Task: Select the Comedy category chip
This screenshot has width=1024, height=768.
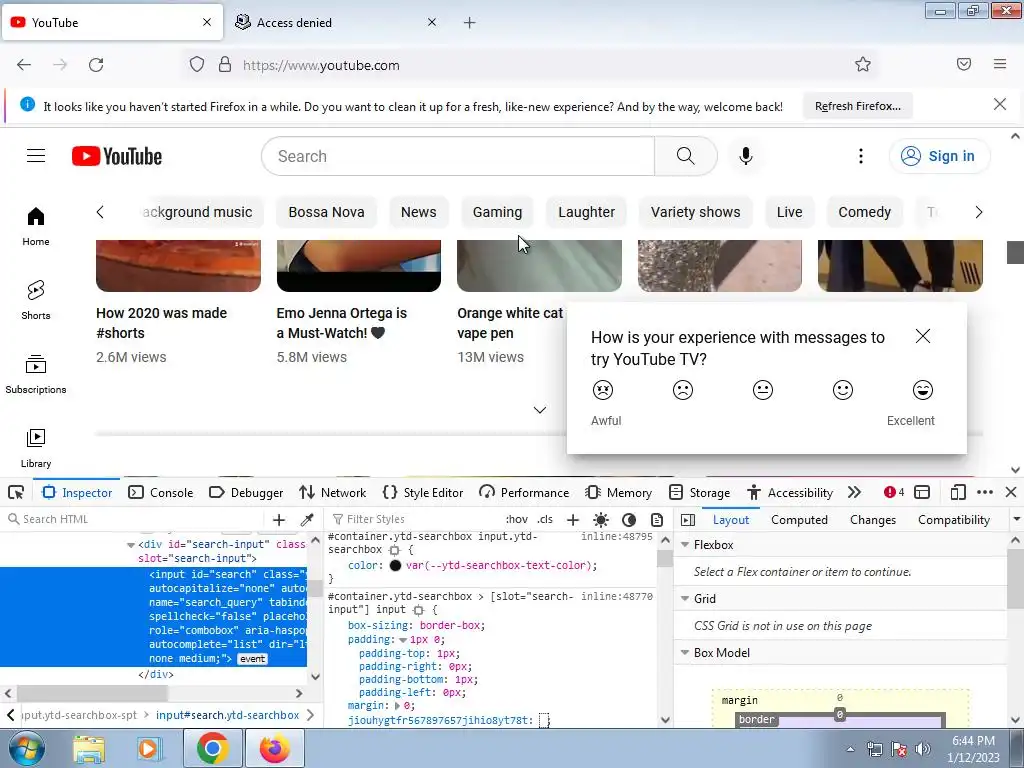Action: 865,212
